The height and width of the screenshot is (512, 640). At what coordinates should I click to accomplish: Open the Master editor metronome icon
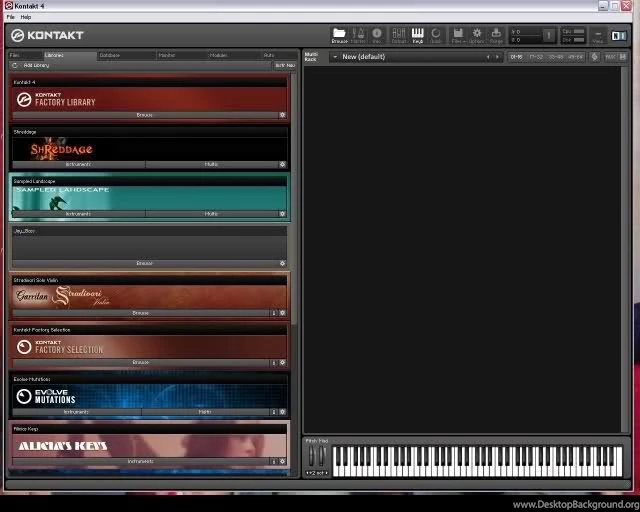(358, 36)
